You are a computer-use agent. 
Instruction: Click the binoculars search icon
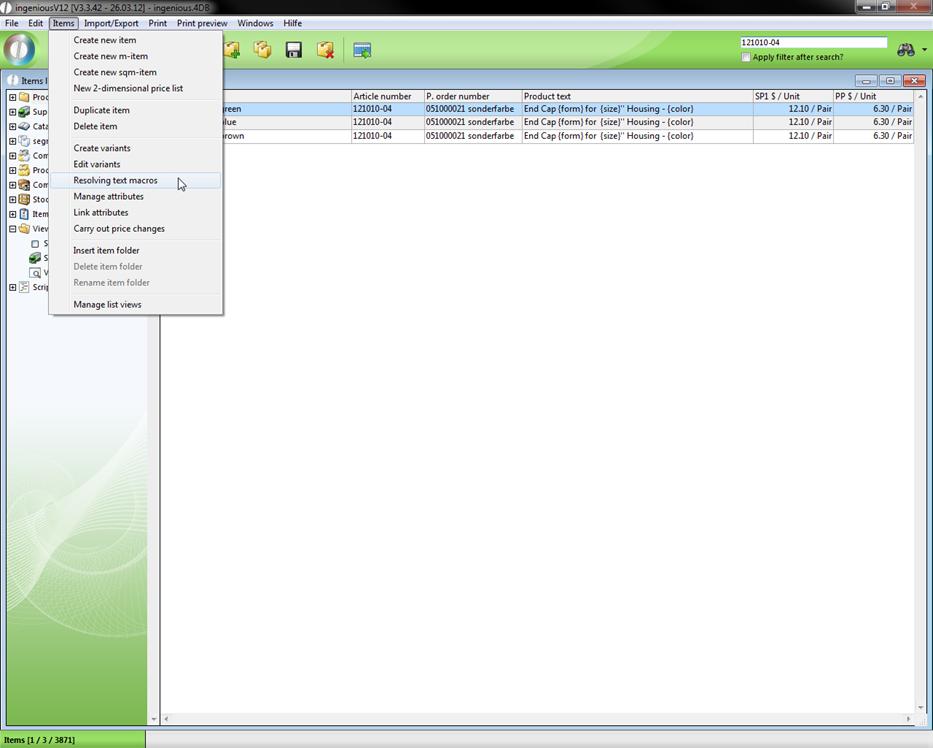905,50
